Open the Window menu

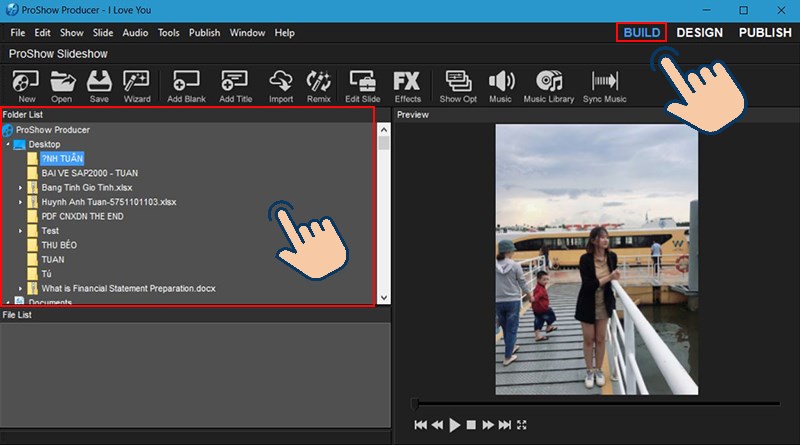coord(247,33)
